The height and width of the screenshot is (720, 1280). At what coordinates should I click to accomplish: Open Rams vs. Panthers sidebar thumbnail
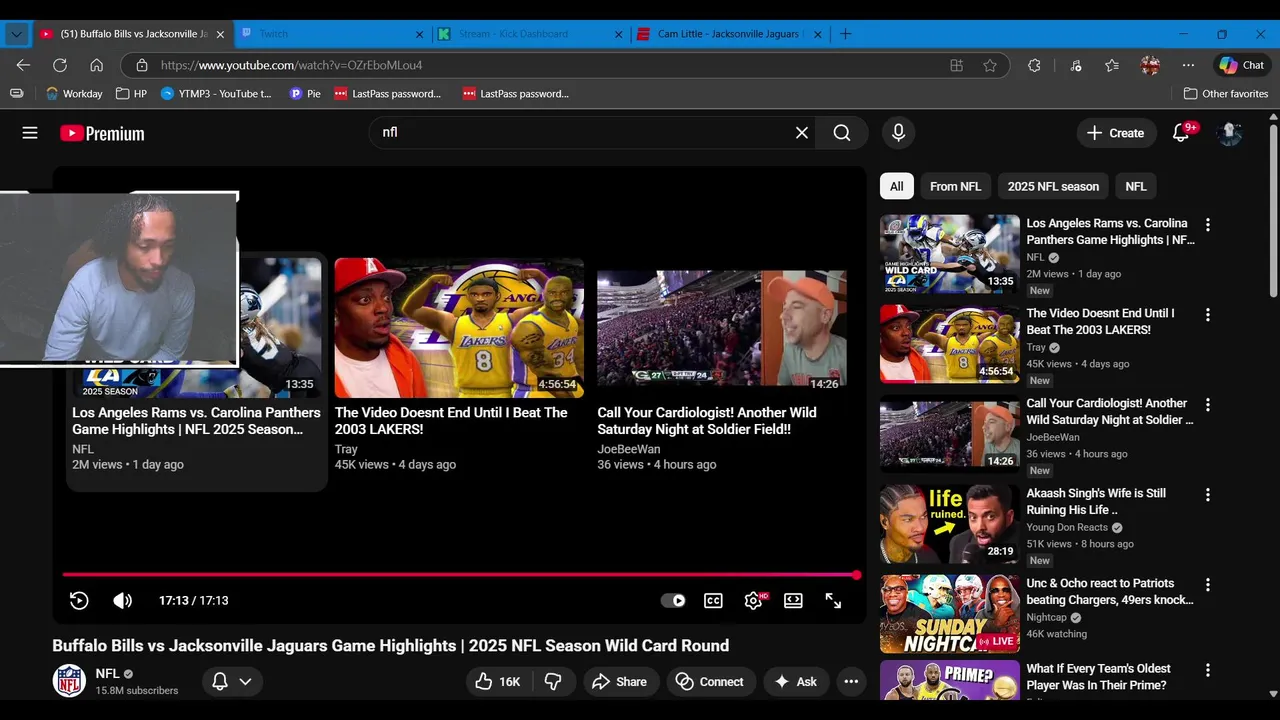click(950, 254)
